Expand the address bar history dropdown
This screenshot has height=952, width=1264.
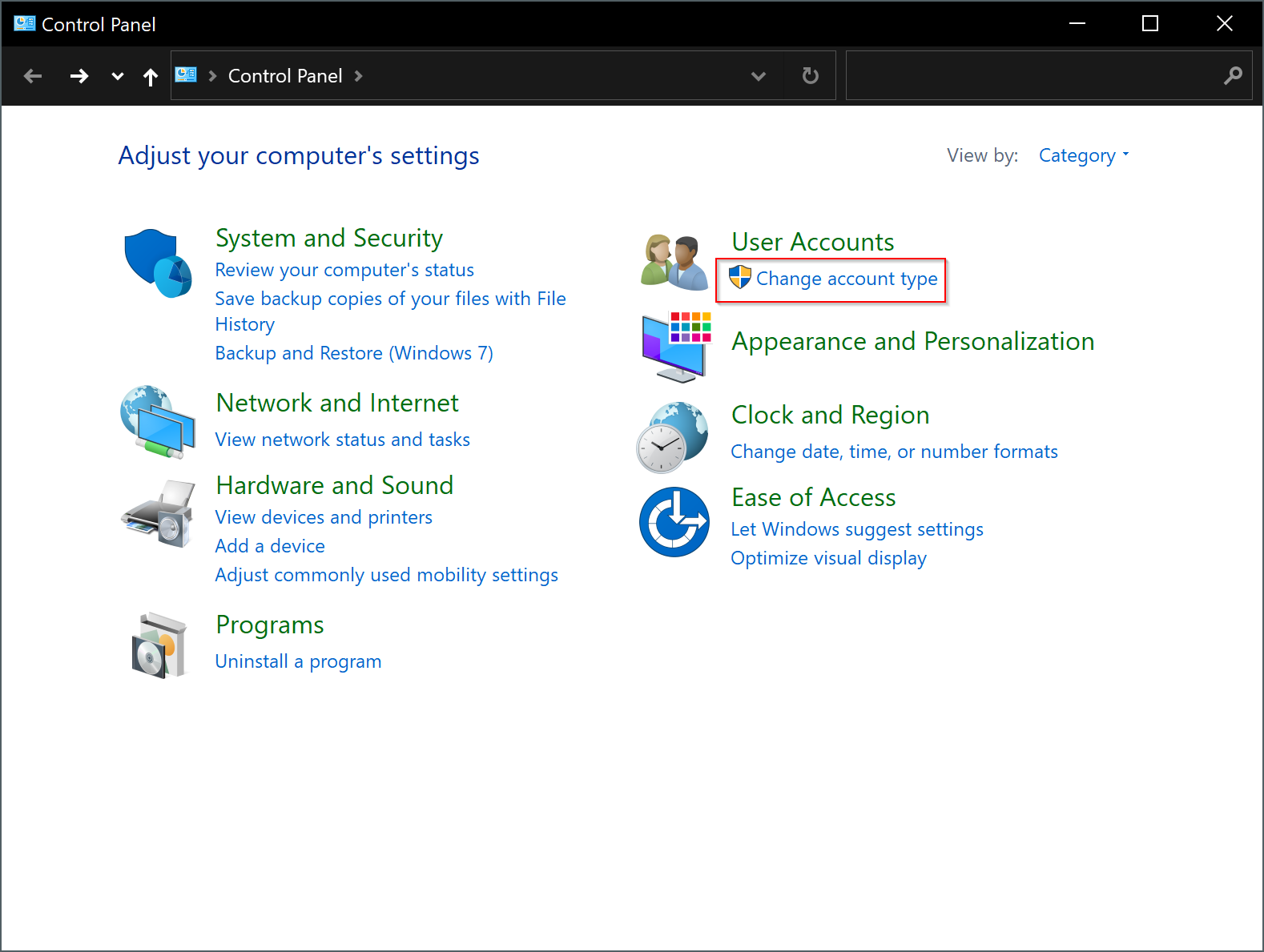tap(759, 76)
